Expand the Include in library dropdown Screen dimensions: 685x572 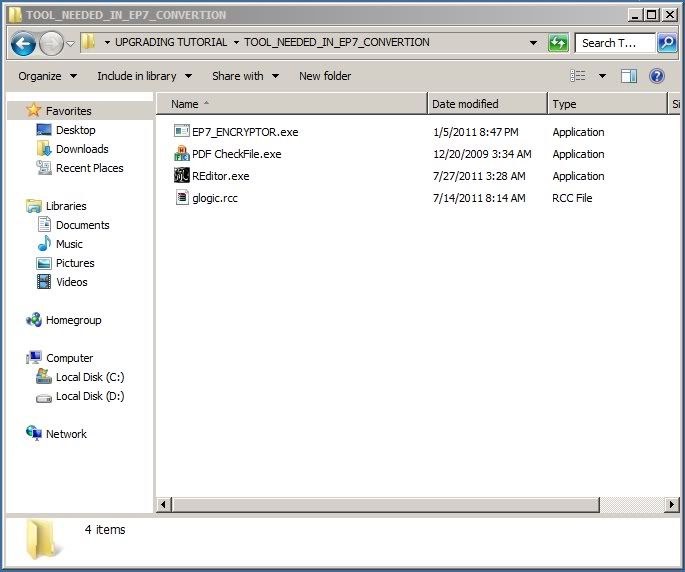(144, 76)
